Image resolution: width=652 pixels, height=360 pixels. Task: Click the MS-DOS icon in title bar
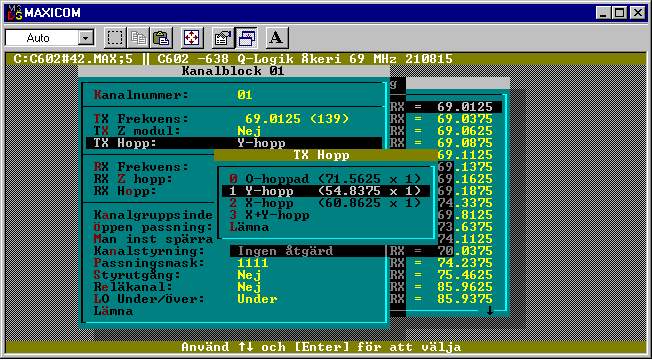(x=15, y=13)
